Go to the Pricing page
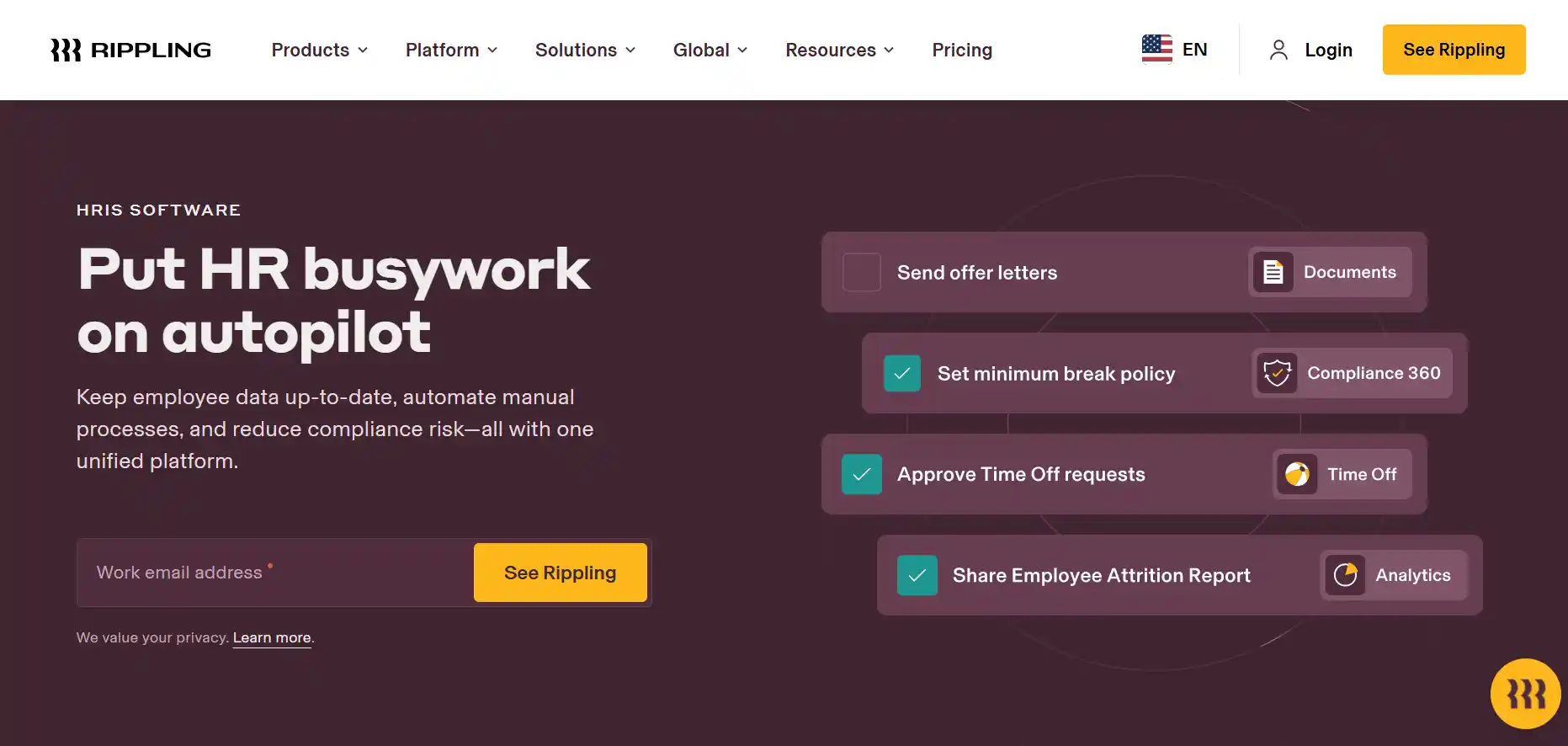Screen dimensions: 1568x746 tap(962, 50)
